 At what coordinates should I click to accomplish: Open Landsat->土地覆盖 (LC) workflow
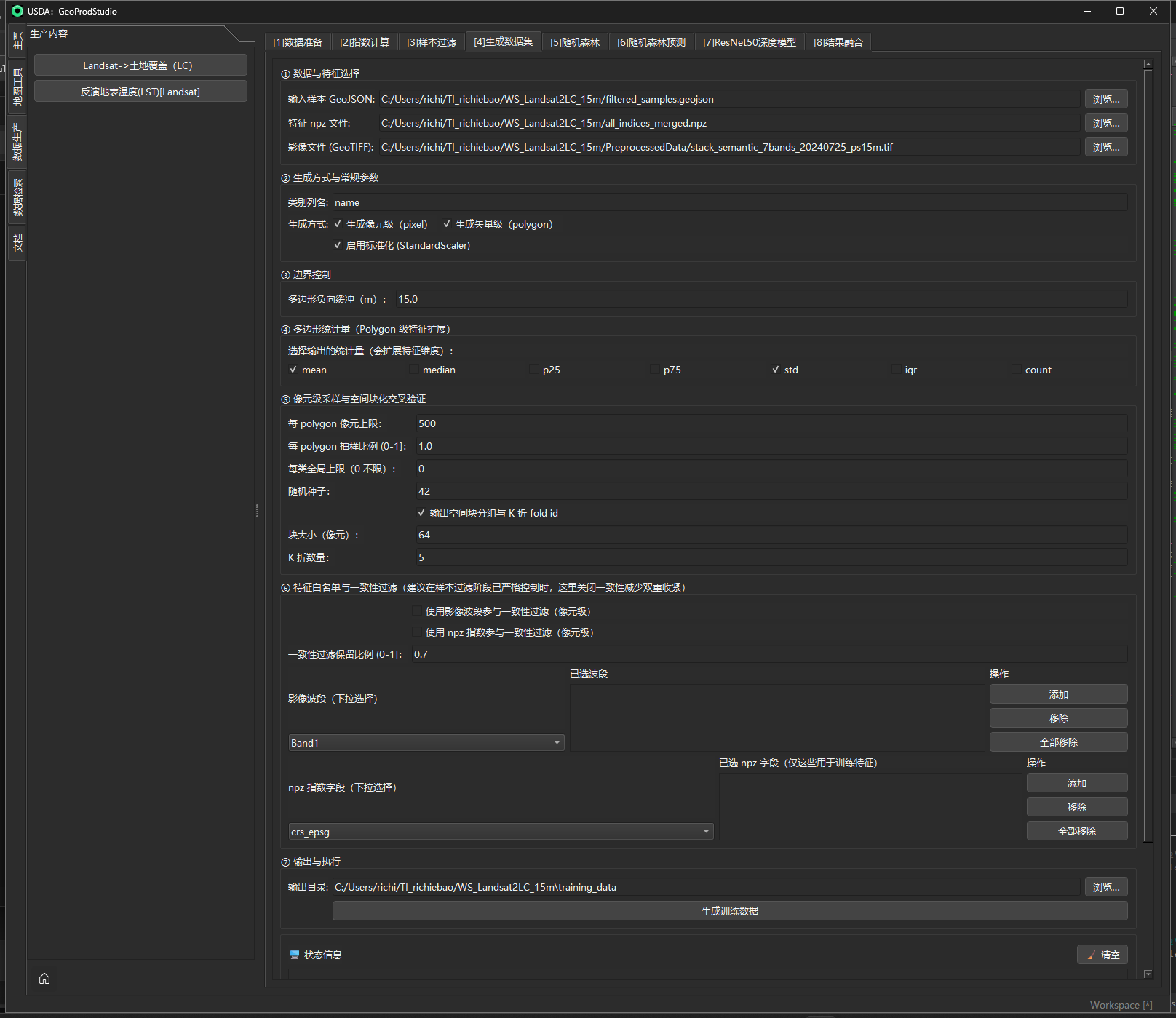click(x=140, y=65)
